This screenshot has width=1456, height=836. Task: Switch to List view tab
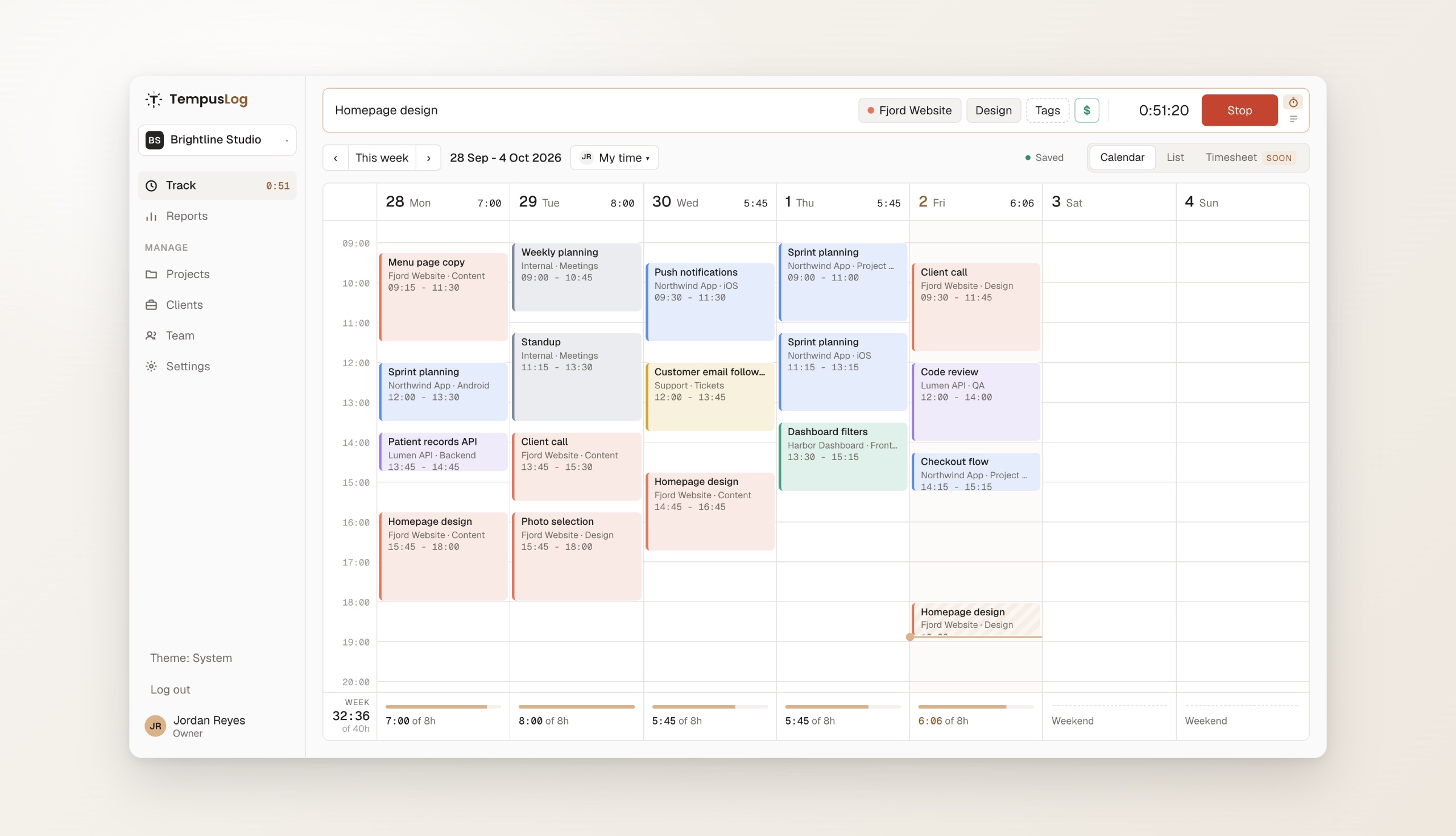pyautogui.click(x=1174, y=158)
